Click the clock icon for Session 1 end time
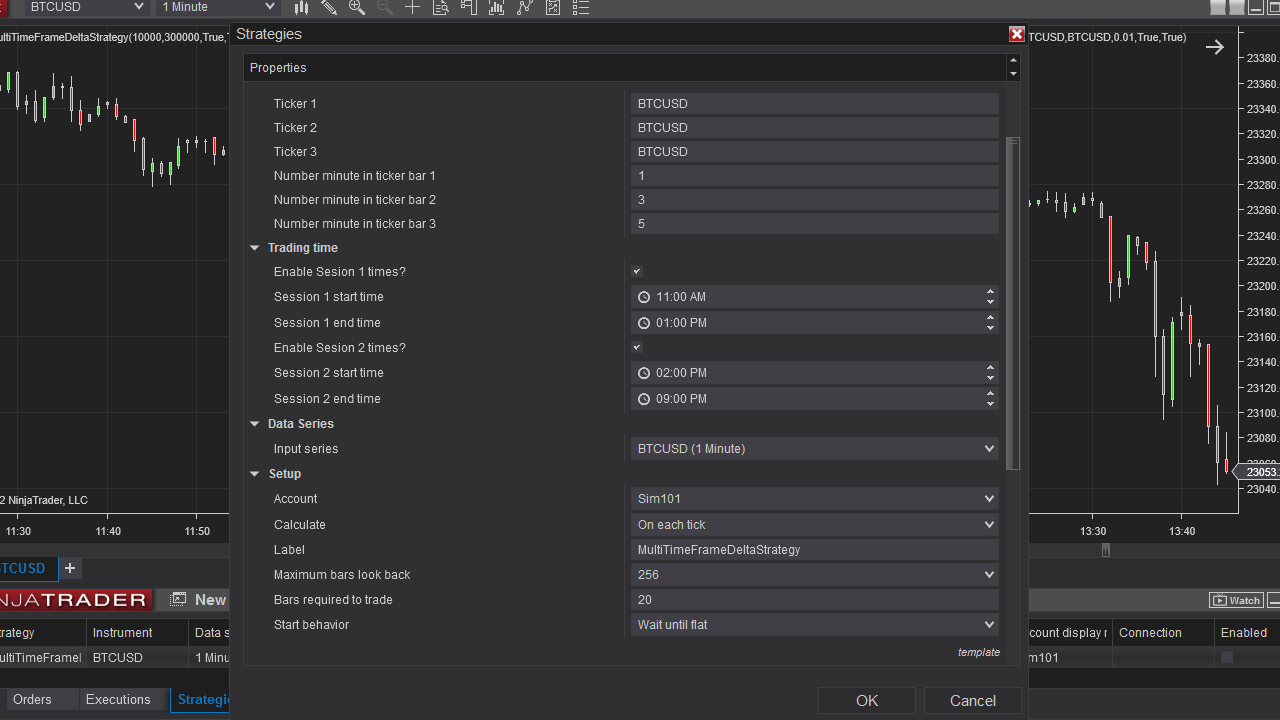Image resolution: width=1280 pixels, height=720 pixels. pyautogui.click(x=644, y=323)
